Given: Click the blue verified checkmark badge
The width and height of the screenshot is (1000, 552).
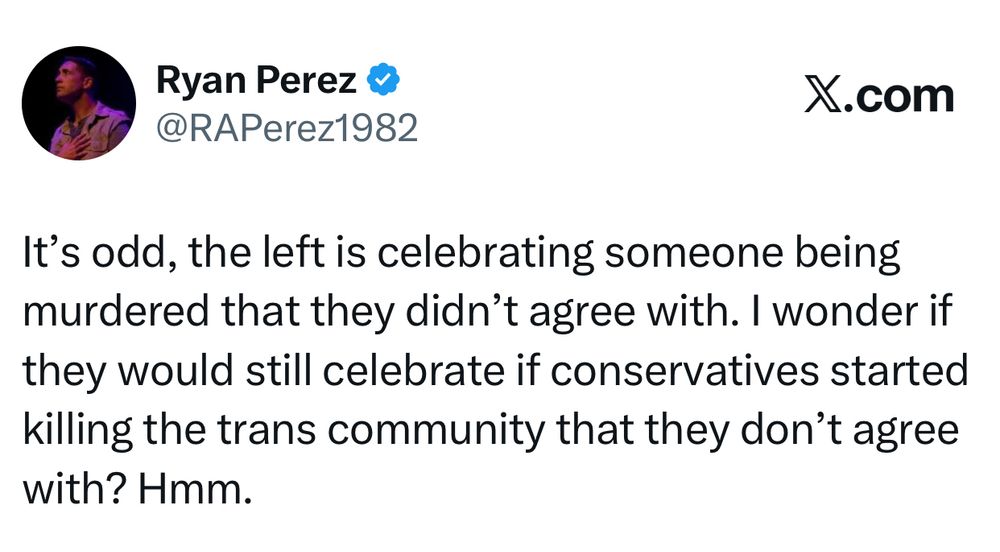Looking at the screenshot, I should (383, 80).
